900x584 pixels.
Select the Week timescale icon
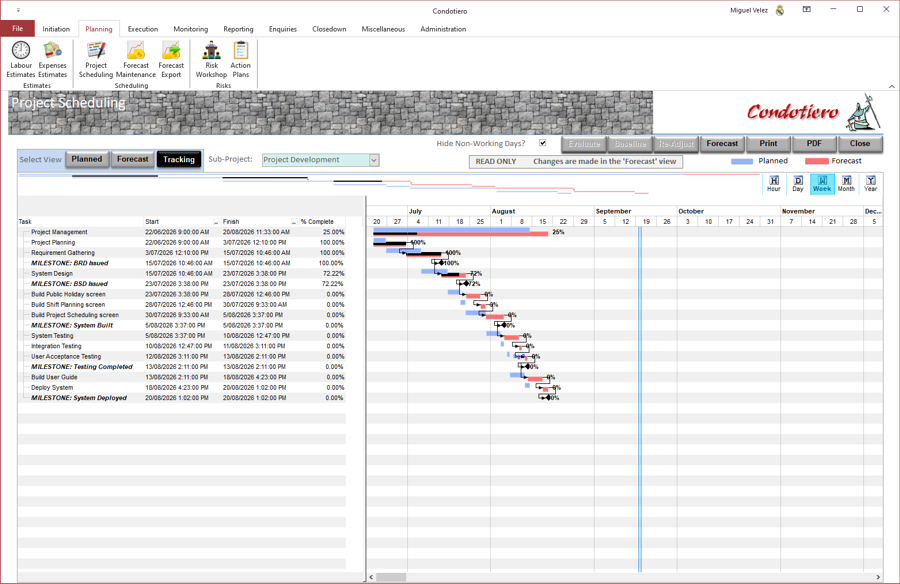pyautogui.click(x=822, y=184)
